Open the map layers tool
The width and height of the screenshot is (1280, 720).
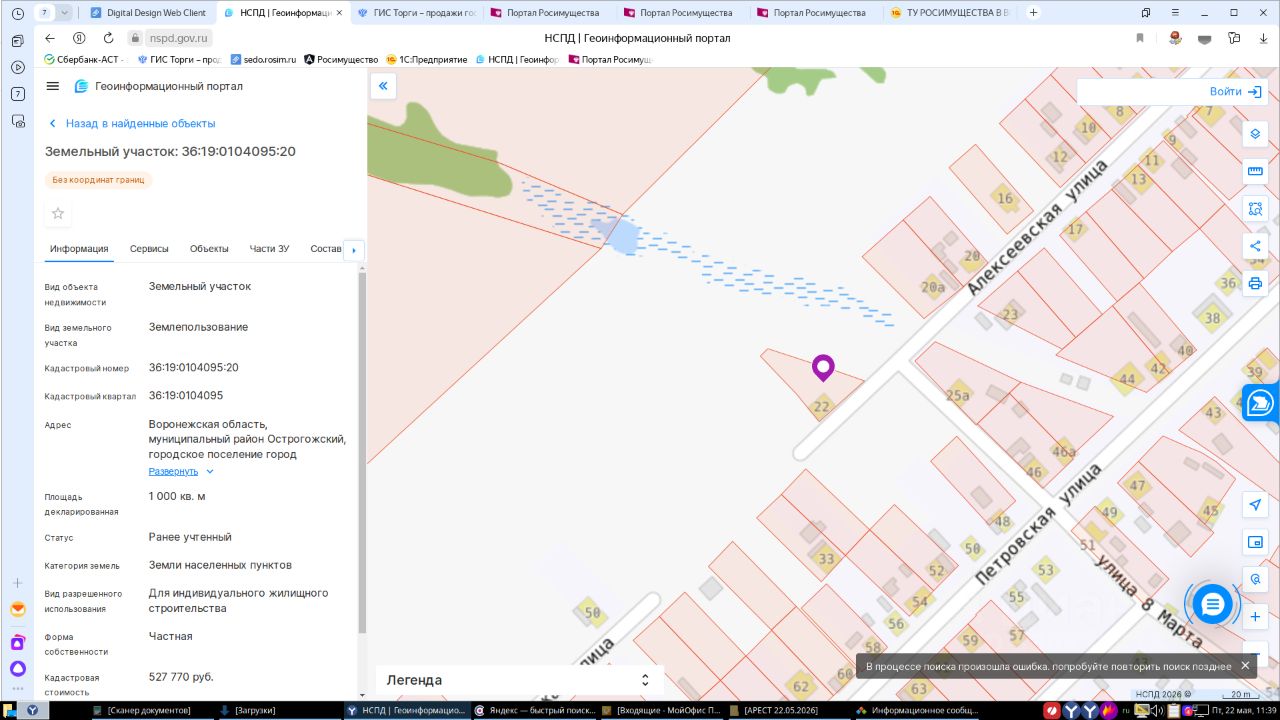tap(1255, 134)
